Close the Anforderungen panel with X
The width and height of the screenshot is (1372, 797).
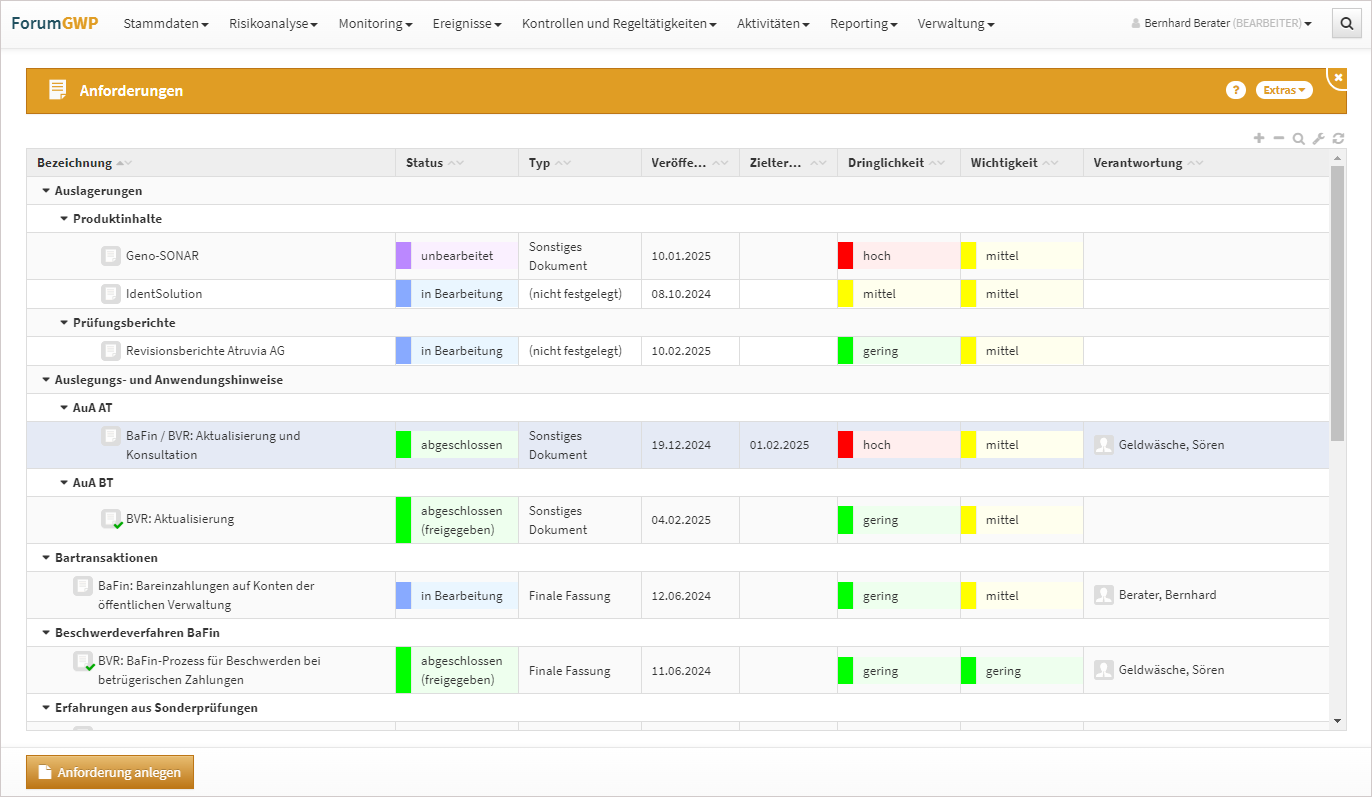click(1338, 78)
